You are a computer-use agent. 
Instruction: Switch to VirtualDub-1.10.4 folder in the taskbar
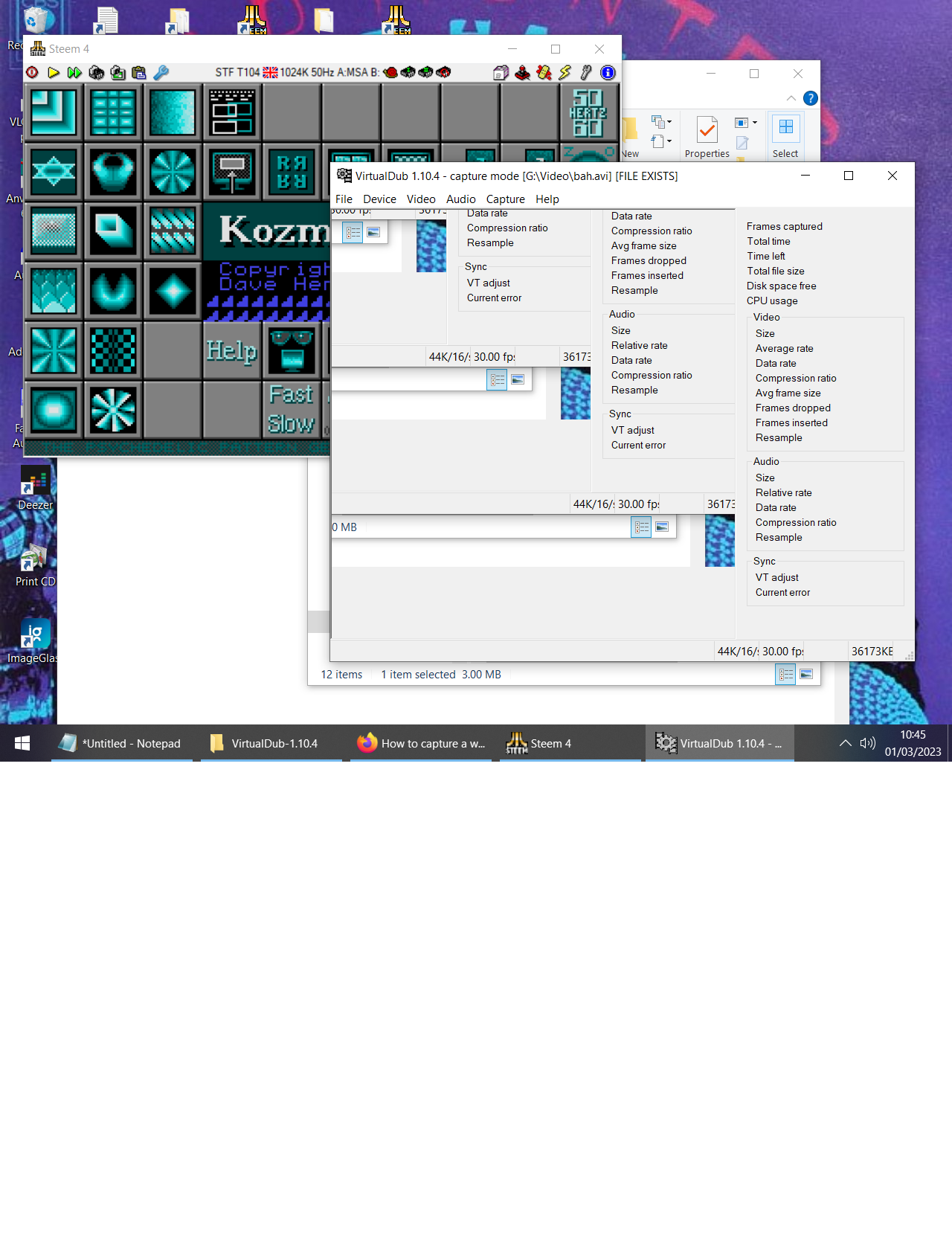point(271,743)
